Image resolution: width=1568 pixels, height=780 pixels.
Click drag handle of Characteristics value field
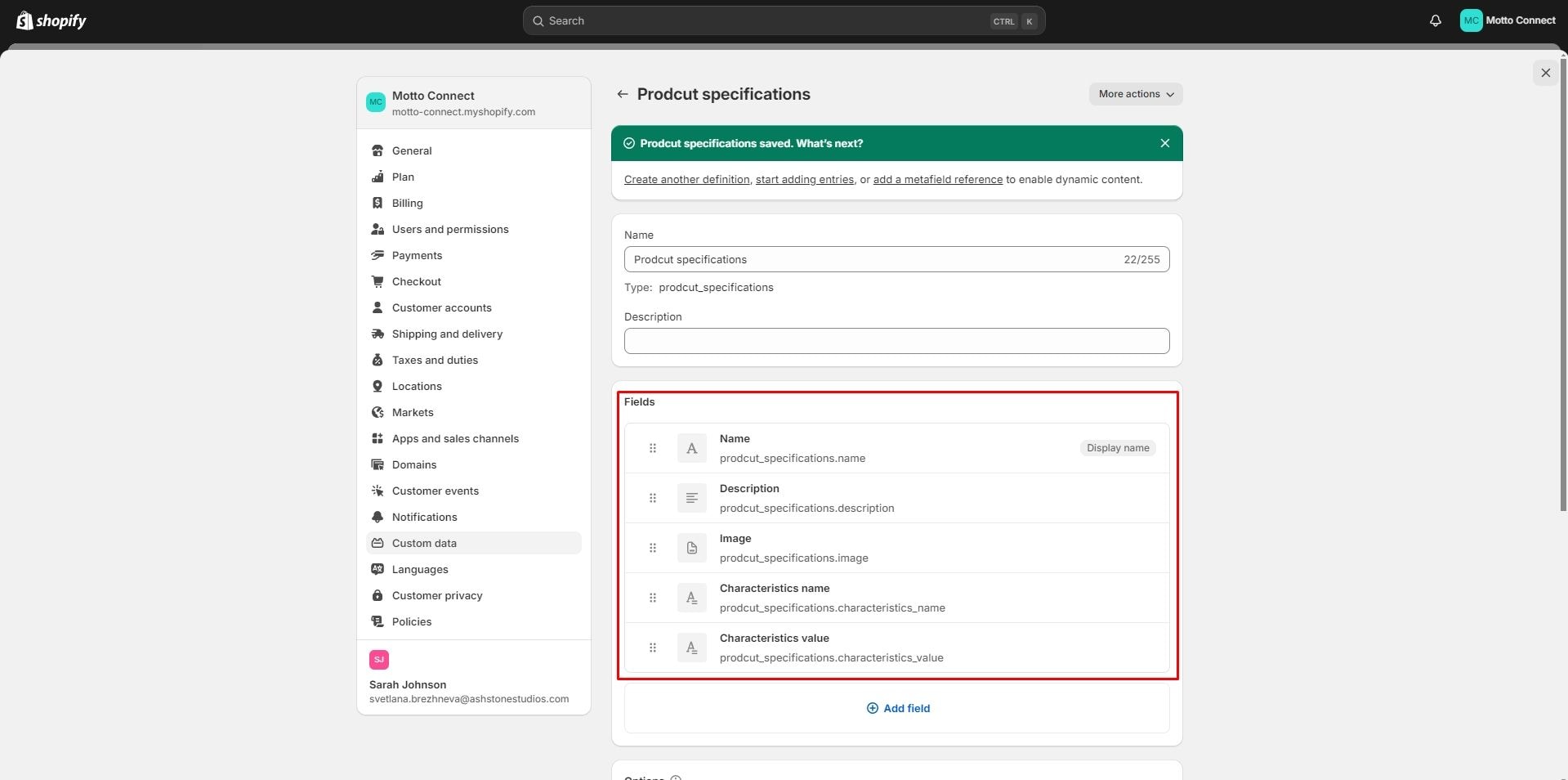pyautogui.click(x=652, y=648)
